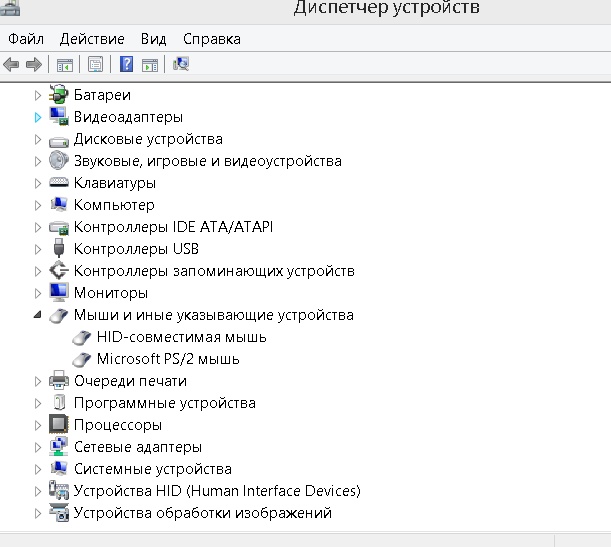Screen dimensions: 611x547
Task: Click the show/hide console tree toolbar icon
Action: 64,65
